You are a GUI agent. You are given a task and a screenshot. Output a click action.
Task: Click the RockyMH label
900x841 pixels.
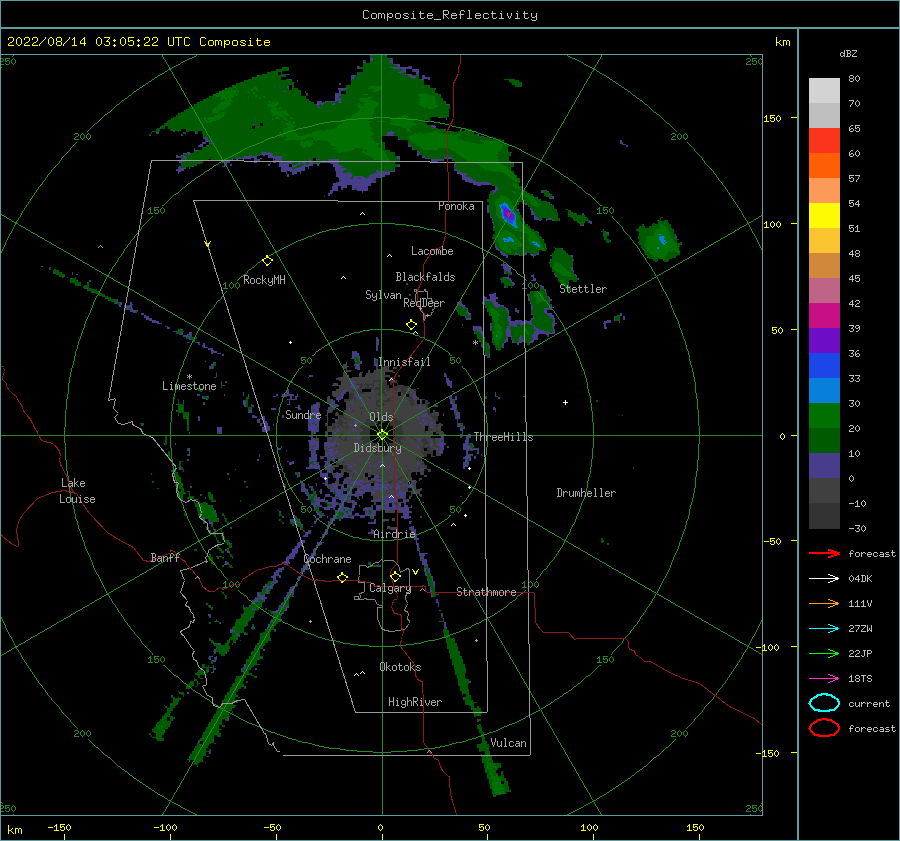coord(264,280)
